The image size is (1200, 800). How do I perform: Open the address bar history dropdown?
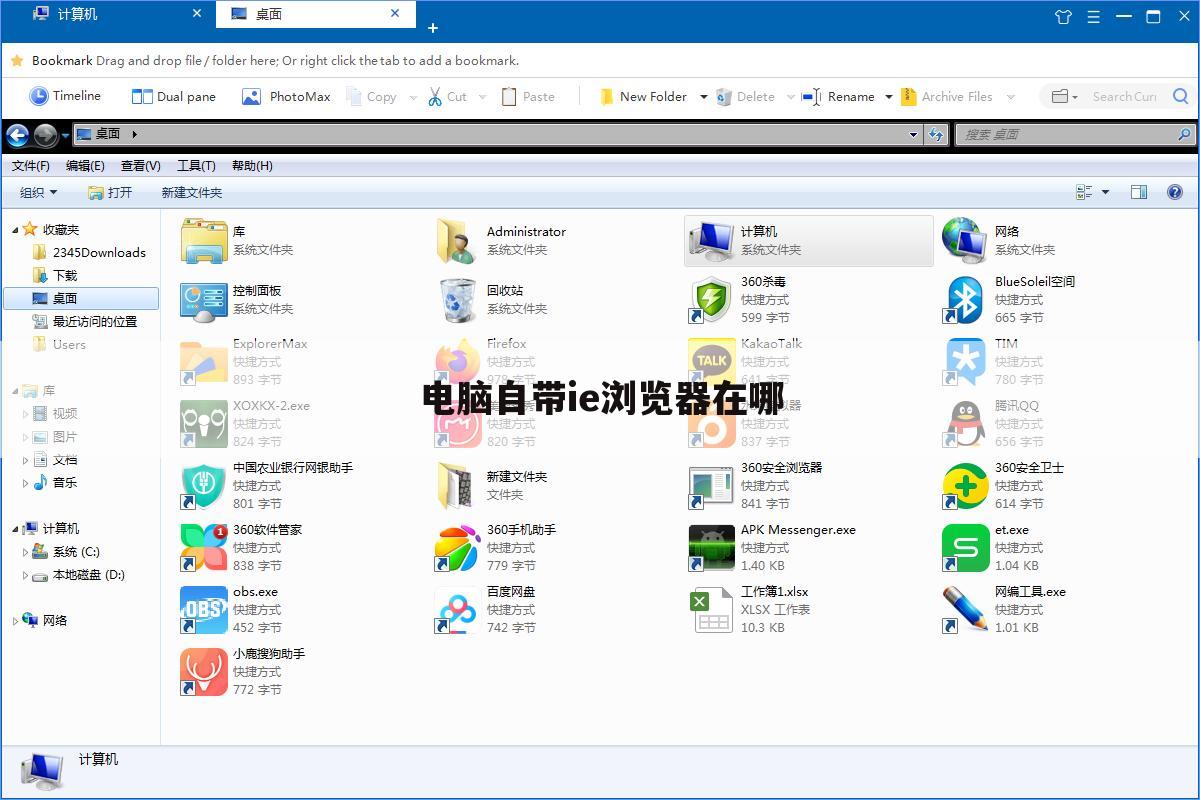[x=913, y=134]
